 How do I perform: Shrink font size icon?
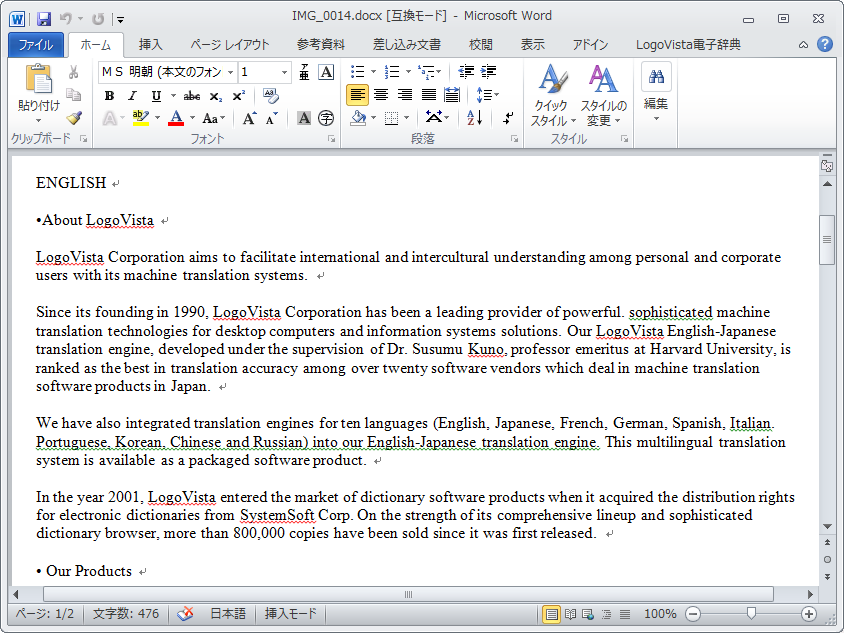click(272, 118)
